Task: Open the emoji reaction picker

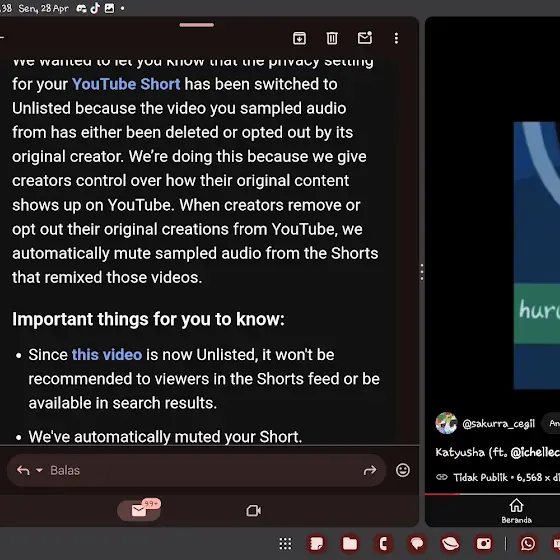Action: click(x=403, y=470)
